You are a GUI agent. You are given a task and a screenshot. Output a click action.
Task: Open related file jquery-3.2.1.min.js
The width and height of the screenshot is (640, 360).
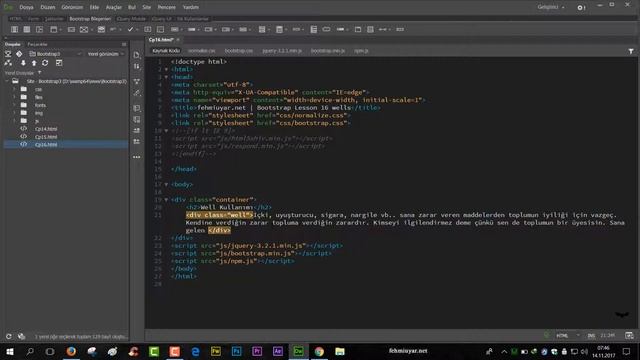282,51
